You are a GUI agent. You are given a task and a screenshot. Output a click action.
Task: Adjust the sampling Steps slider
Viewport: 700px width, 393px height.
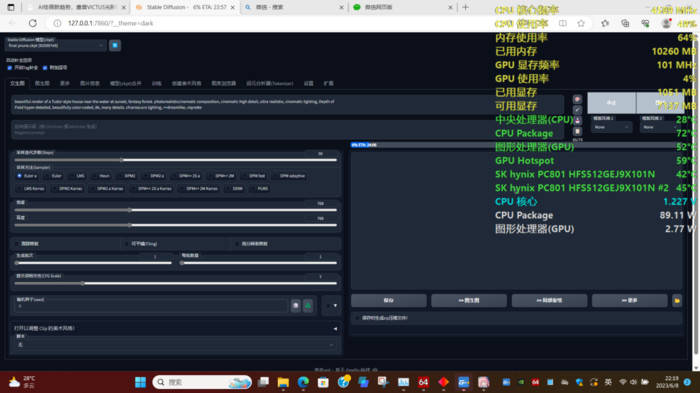pos(175,160)
